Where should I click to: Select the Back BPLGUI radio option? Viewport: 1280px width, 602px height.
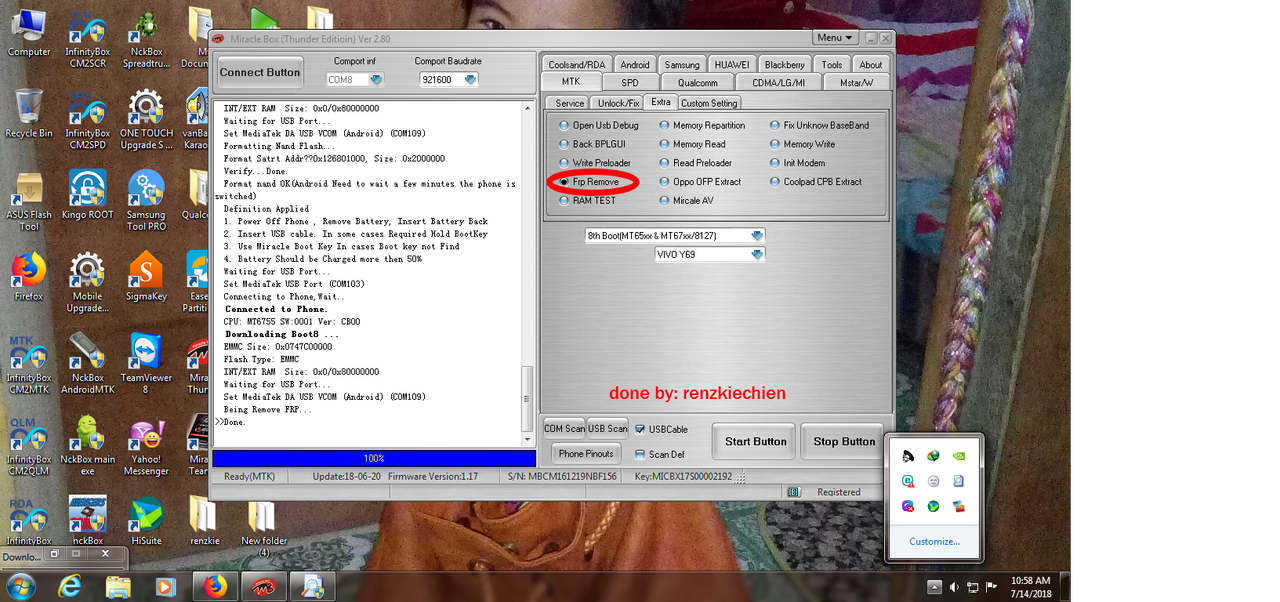coord(592,144)
